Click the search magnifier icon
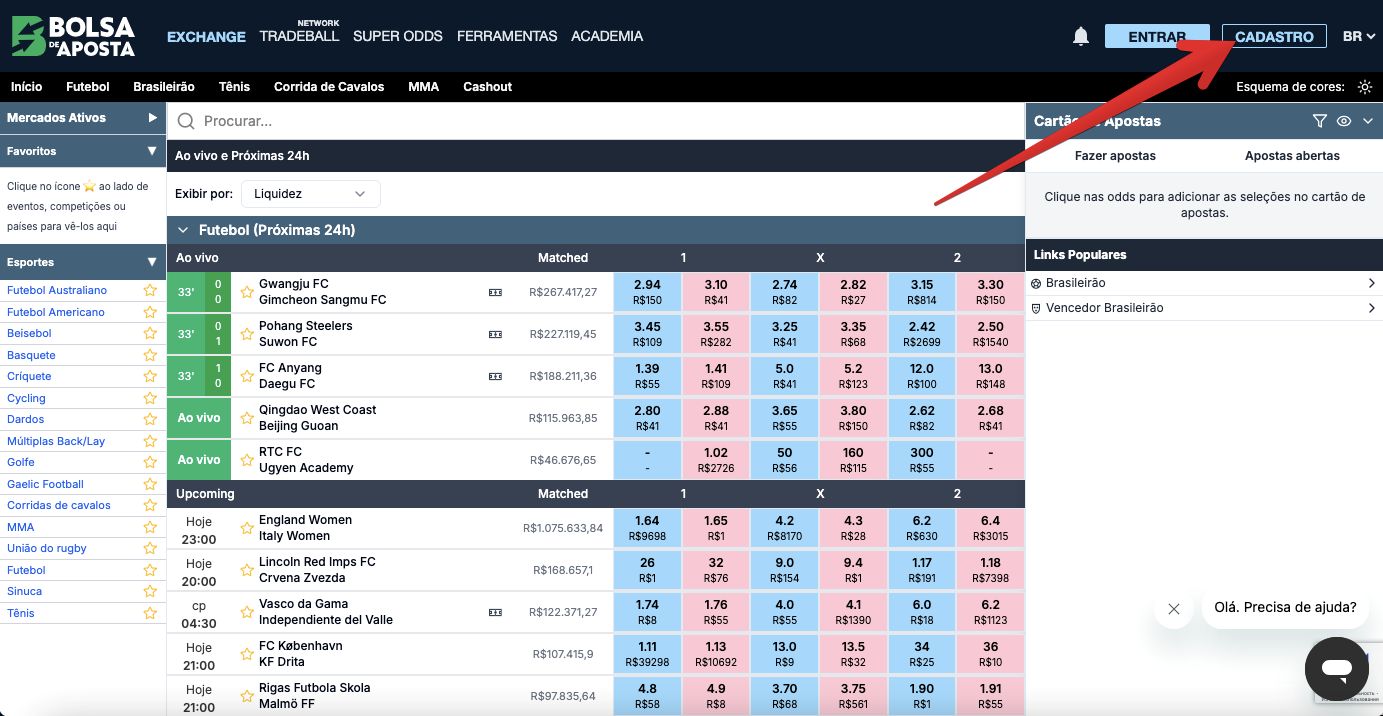 coord(186,121)
